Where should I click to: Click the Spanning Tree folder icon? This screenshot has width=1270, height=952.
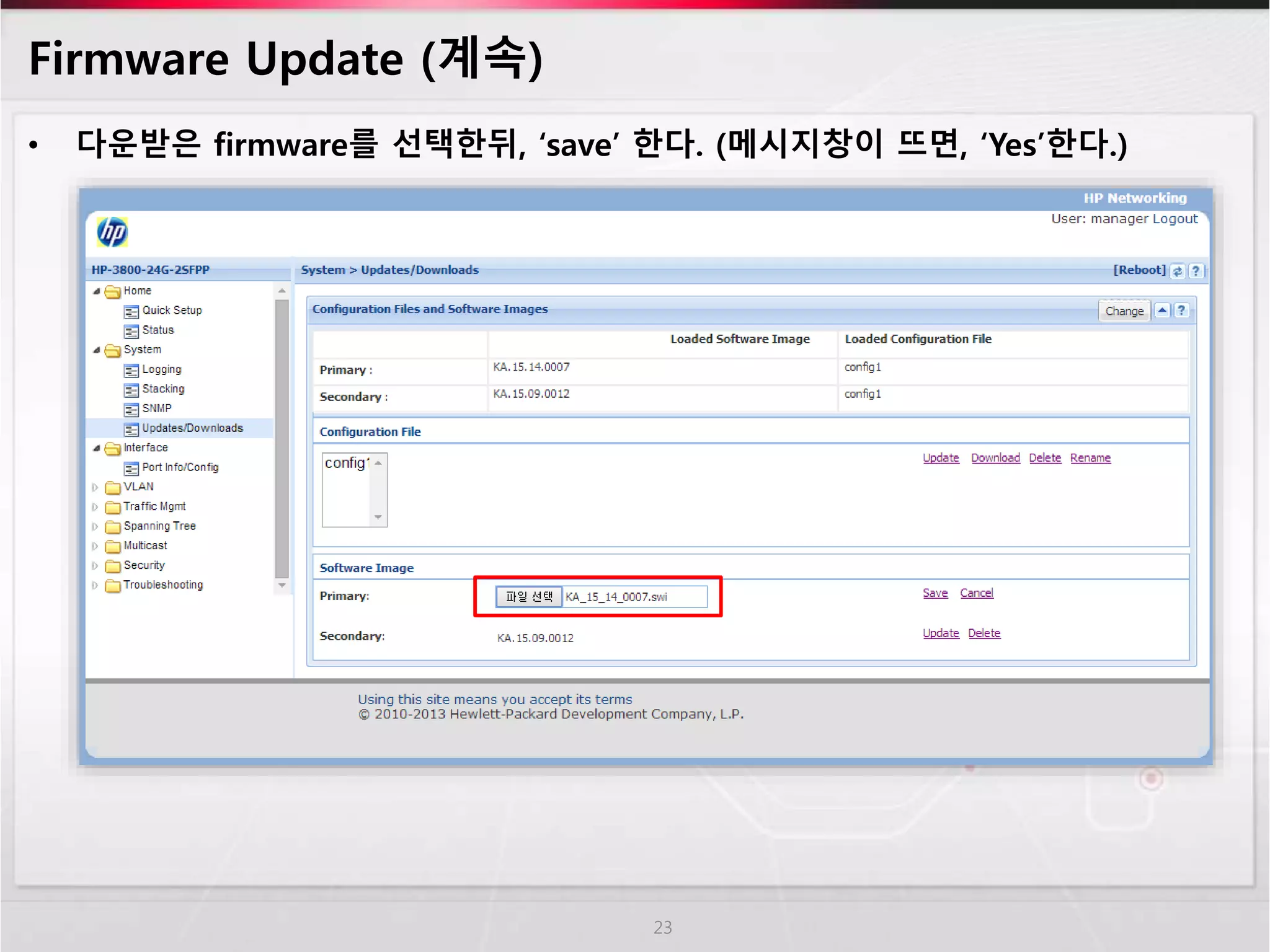click(x=113, y=527)
